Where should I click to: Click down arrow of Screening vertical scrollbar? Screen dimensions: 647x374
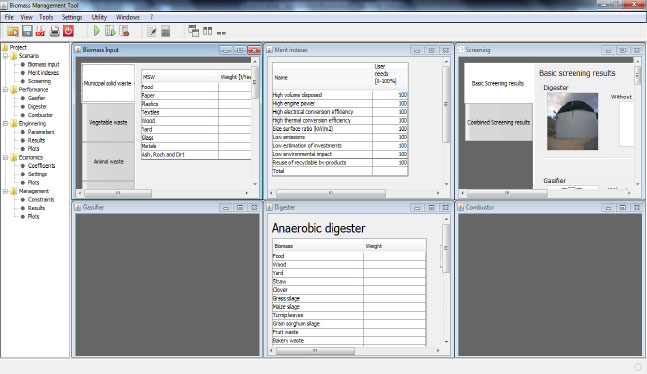click(638, 184)
